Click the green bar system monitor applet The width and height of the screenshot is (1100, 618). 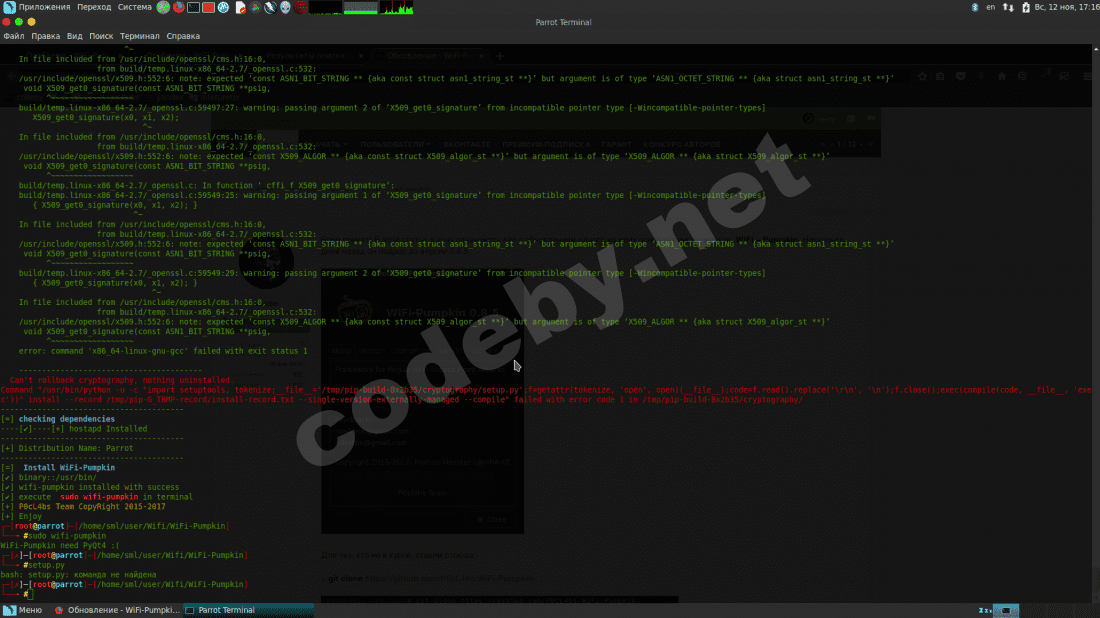coord(361,7)
